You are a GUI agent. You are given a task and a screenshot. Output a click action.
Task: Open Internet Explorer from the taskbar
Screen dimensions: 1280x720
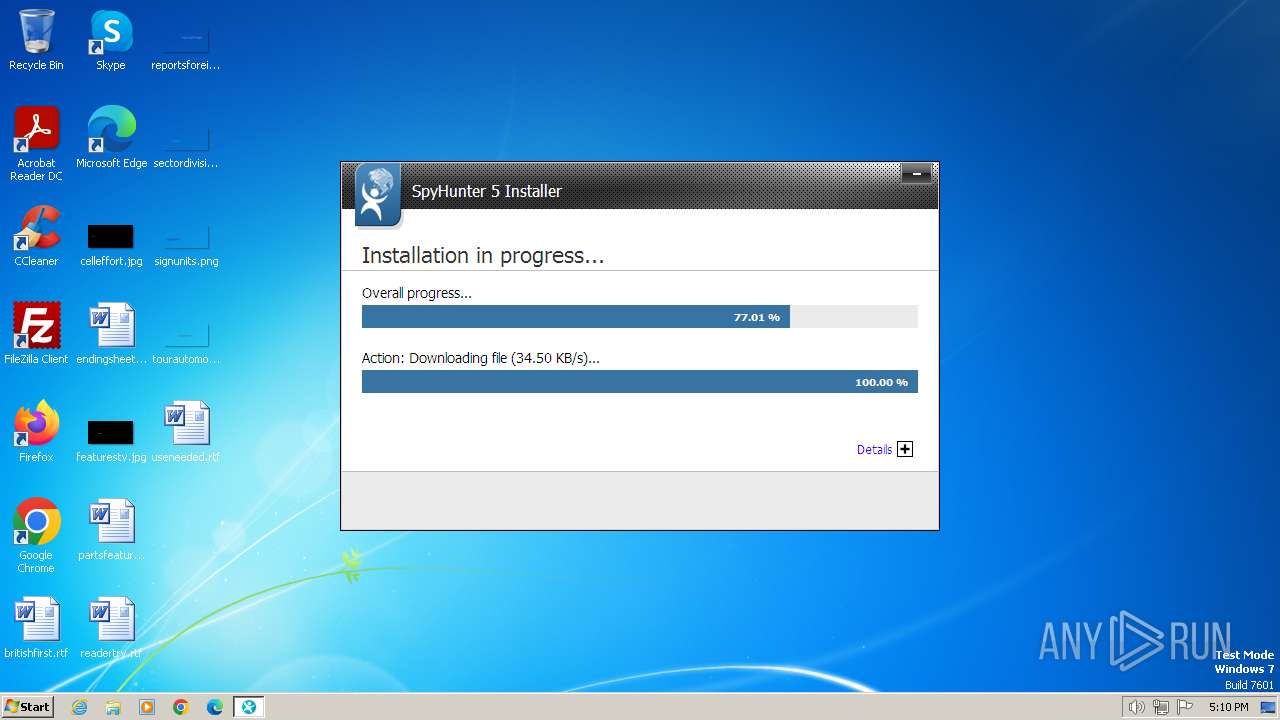coord(80,707)
